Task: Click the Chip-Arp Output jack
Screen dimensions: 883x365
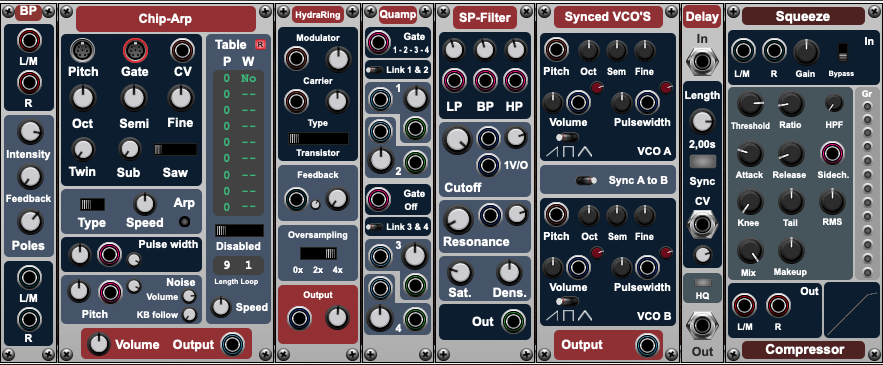Action: [x=232, y=344]
